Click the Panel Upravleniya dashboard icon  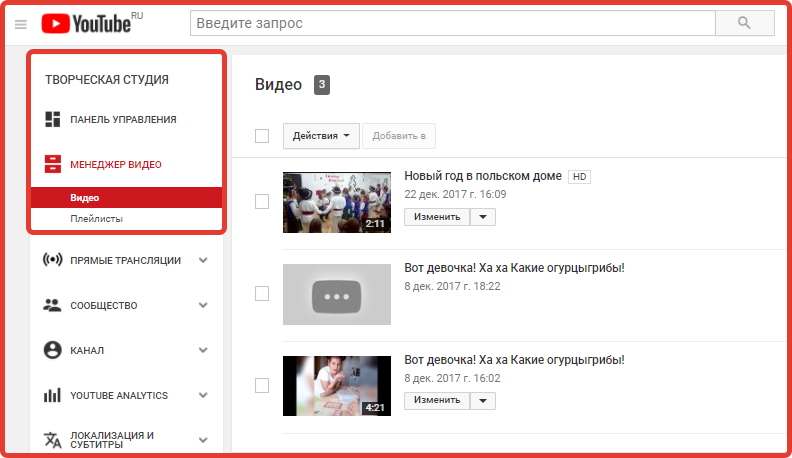pos(53,119)
